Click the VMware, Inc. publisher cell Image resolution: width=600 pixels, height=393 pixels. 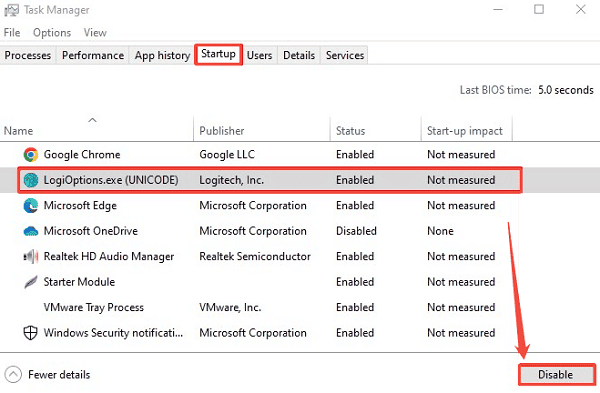[230, 307]
